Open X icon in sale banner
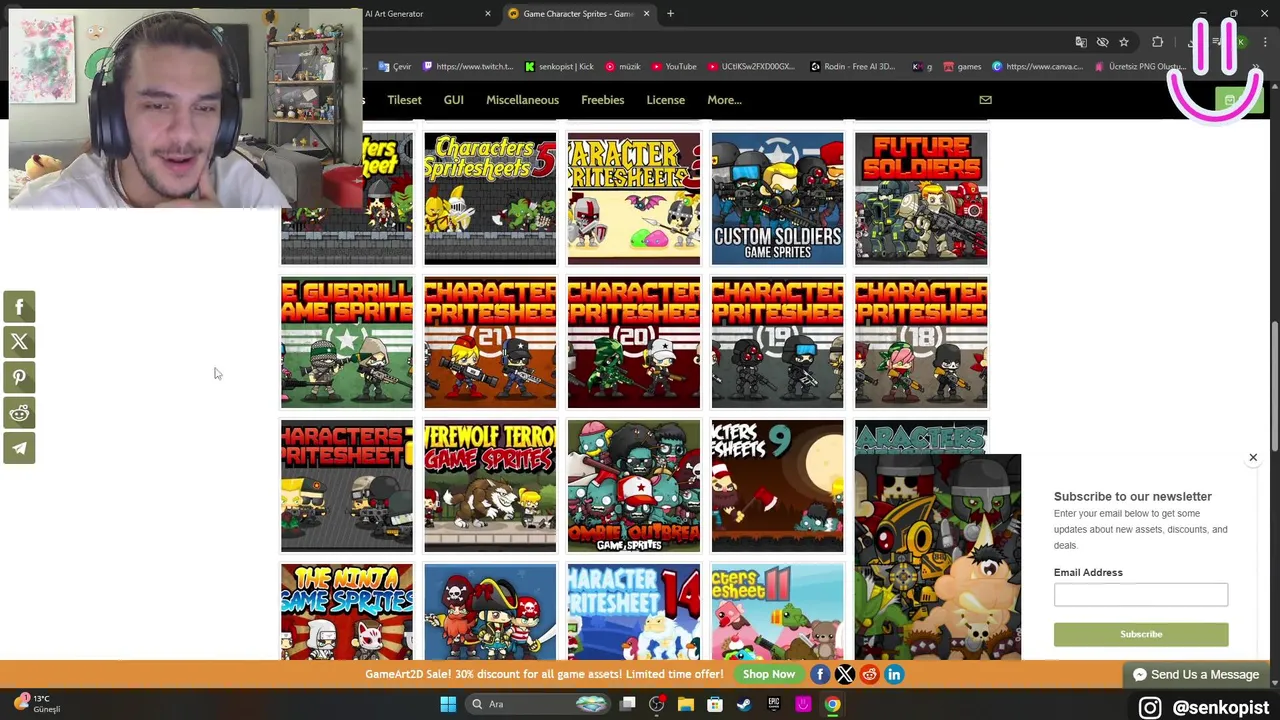The height and width of the screenshot is (720, 1280). tap(845, 674)
